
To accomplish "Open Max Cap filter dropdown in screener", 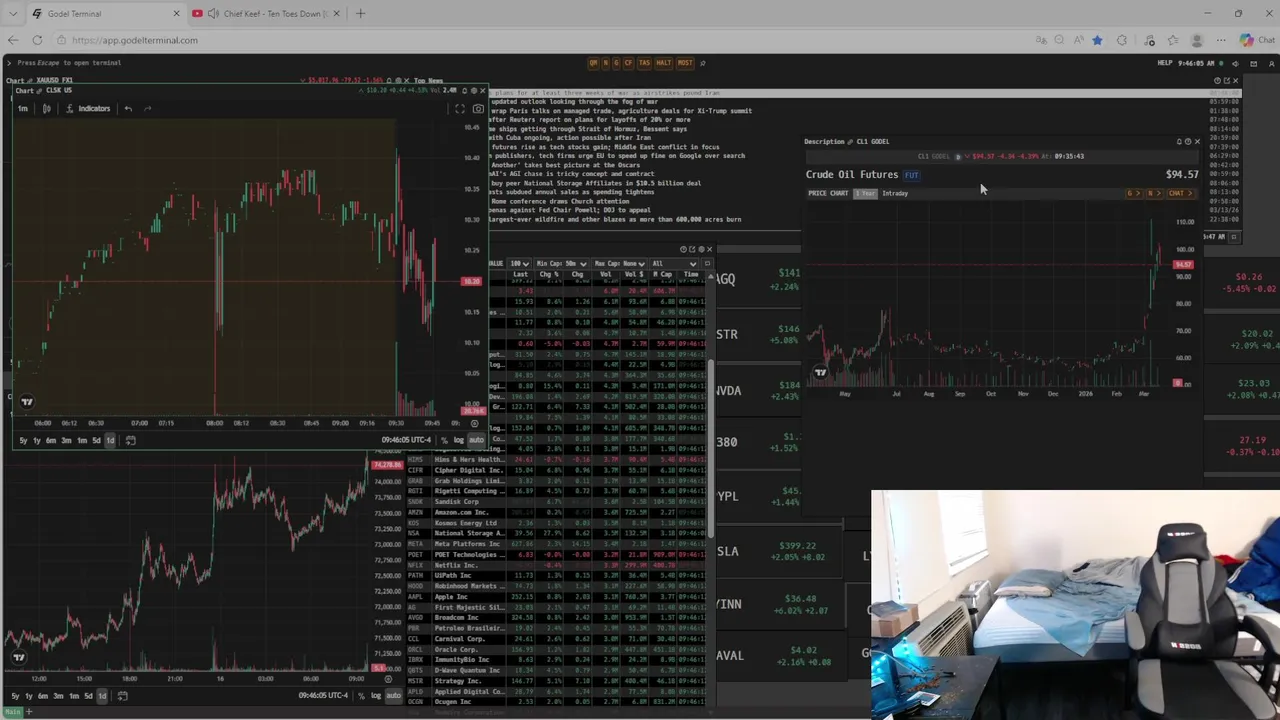I will pyautogui.click(x=620, y=264).
